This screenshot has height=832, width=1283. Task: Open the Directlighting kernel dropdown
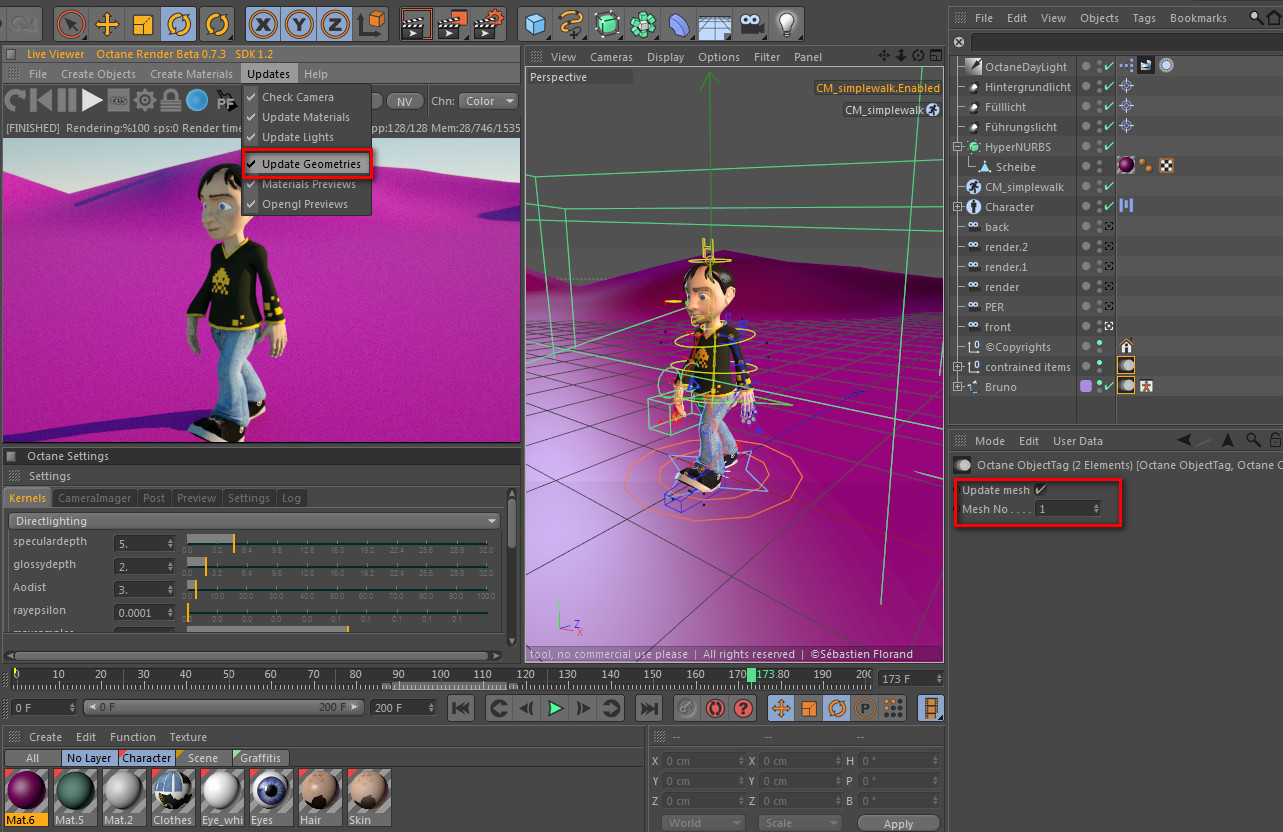255,521
